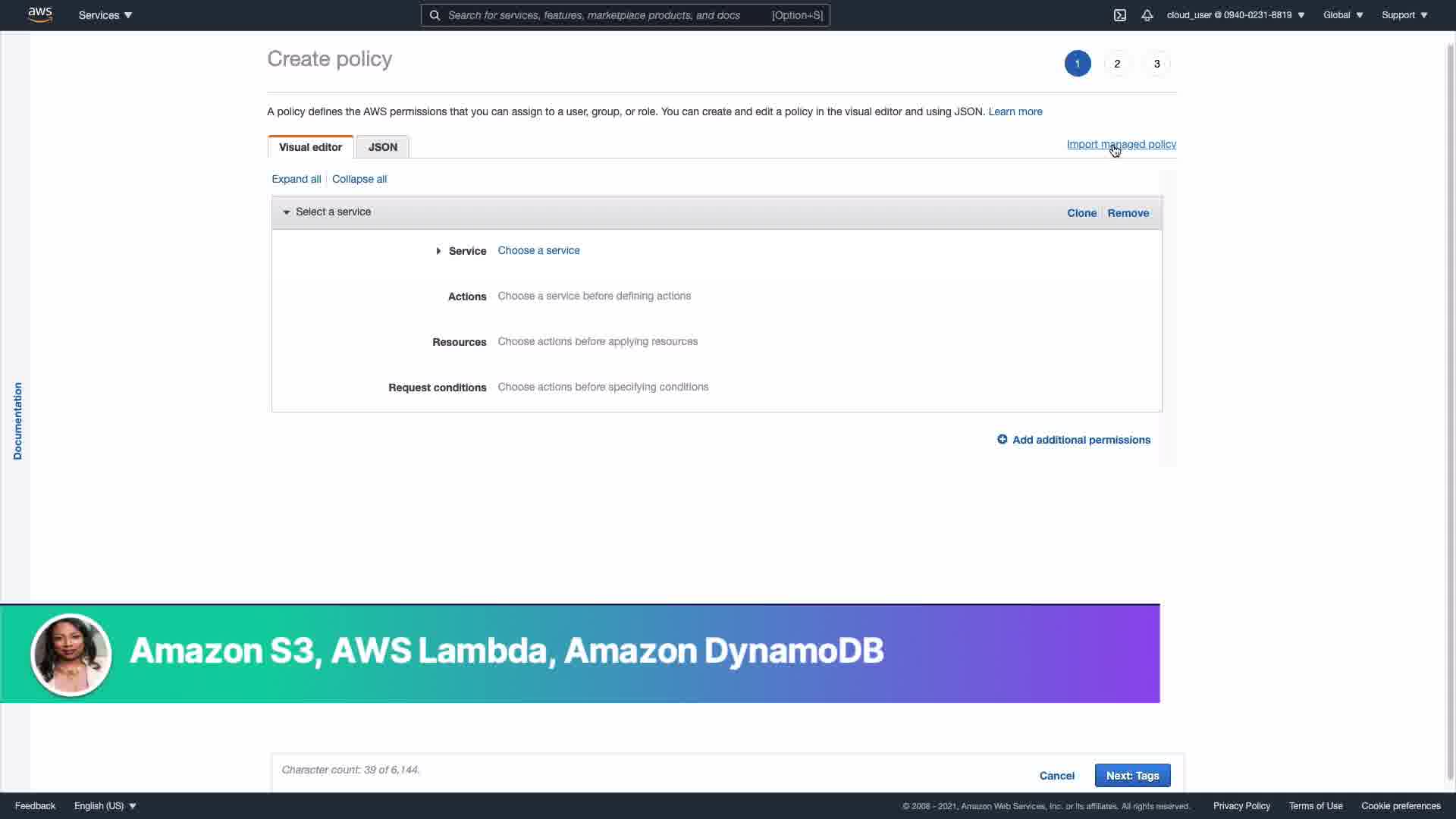
Task: Click the presenter avatar thumbnail
Action: [x=71, y=654]
